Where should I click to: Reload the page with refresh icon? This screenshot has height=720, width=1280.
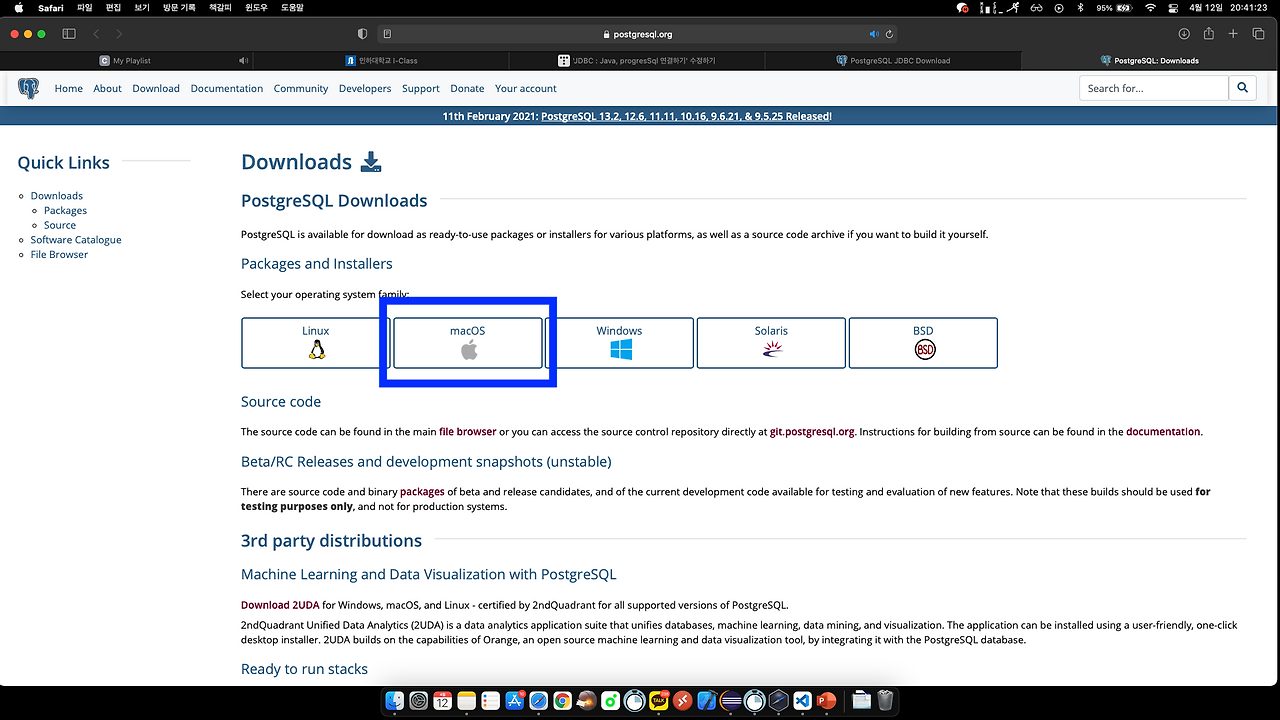pos(890,34)
